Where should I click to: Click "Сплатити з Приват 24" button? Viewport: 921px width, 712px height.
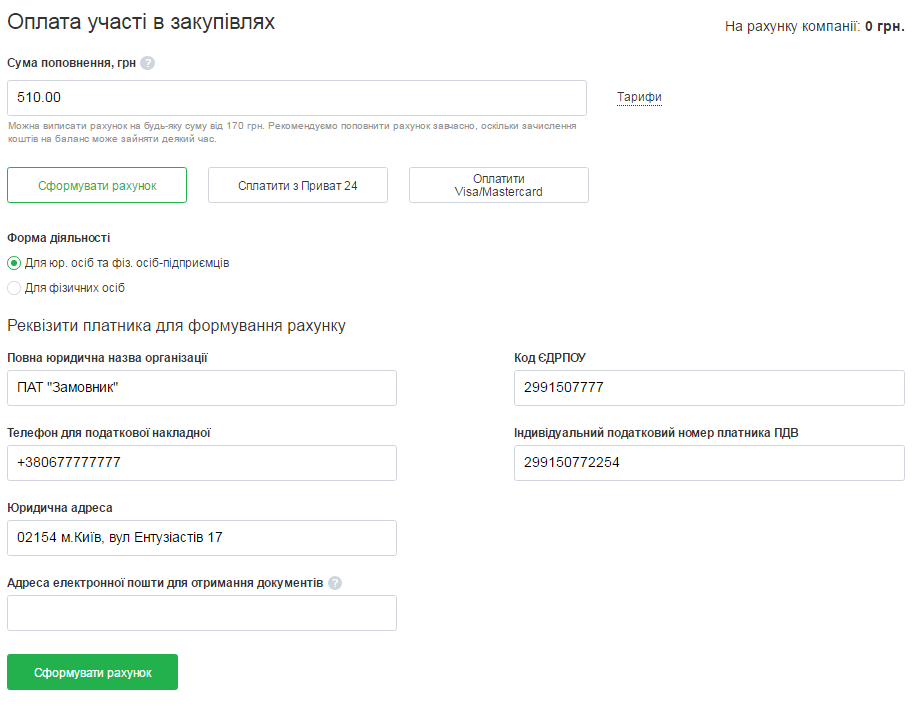(298, 185)
